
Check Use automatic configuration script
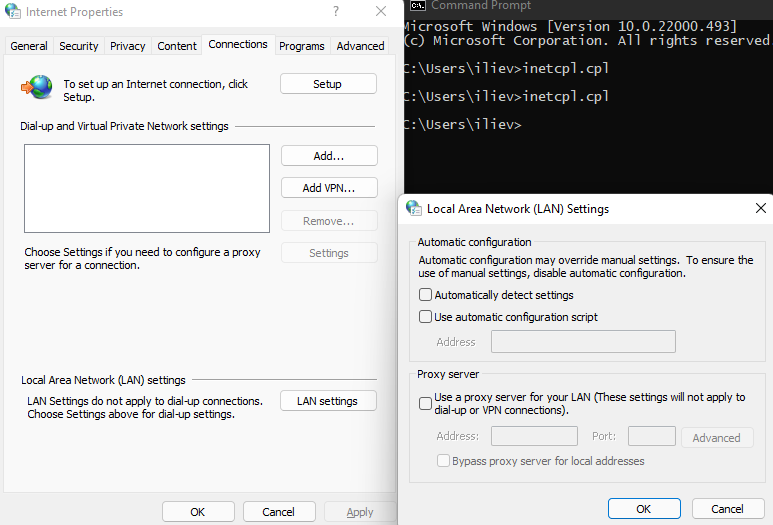click(x=426, y=317)
